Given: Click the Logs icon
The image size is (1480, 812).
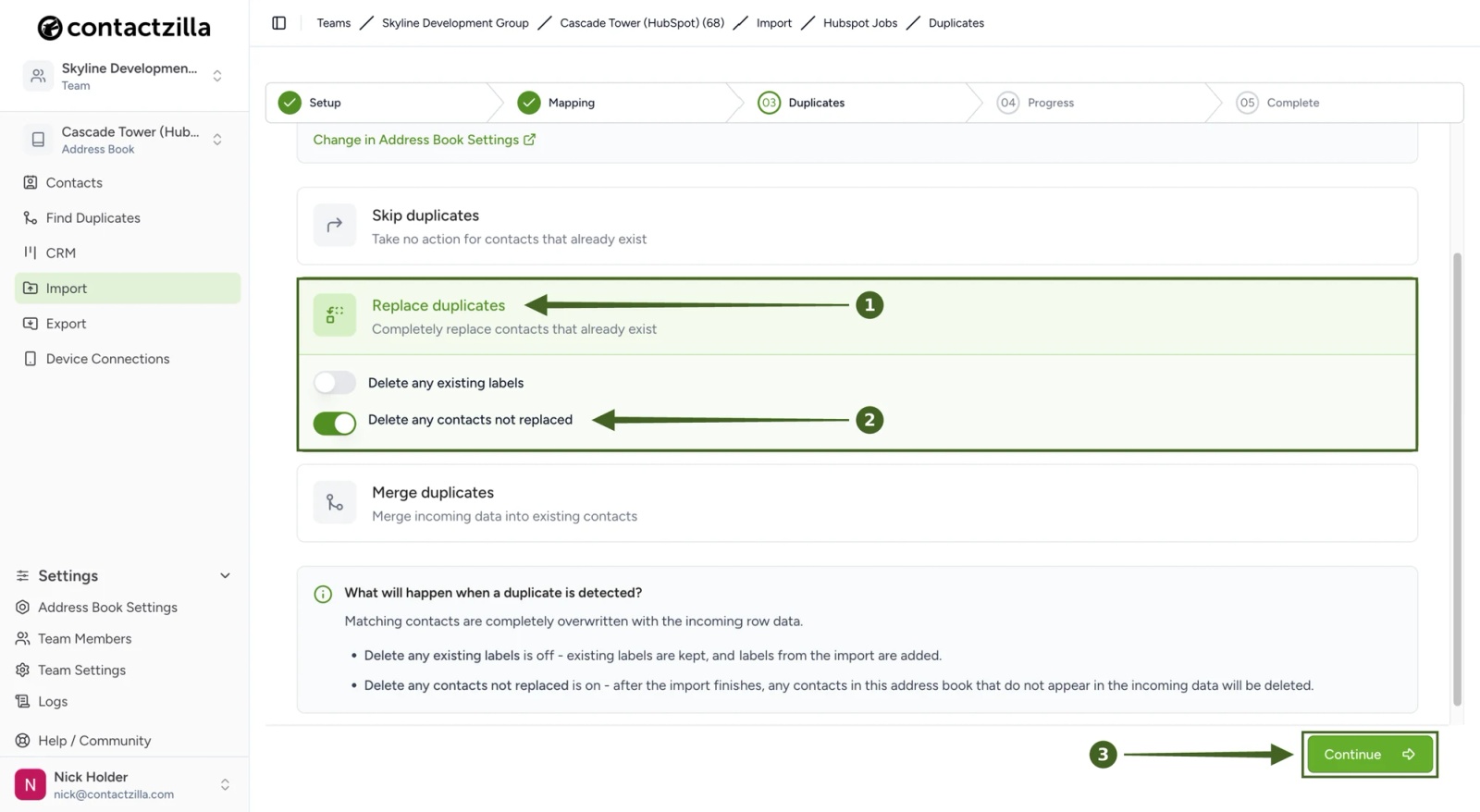Looking at the screenshot, I should [x=23, y=702].
